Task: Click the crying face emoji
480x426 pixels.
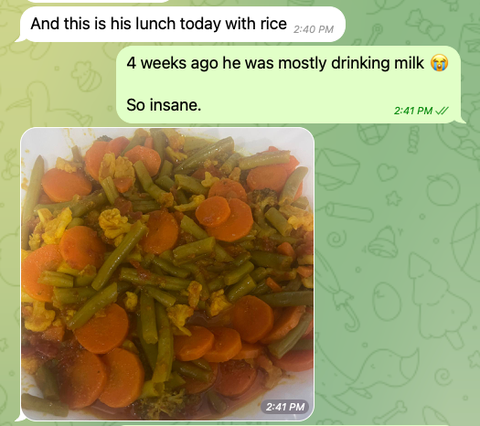Action: [439, 63]
